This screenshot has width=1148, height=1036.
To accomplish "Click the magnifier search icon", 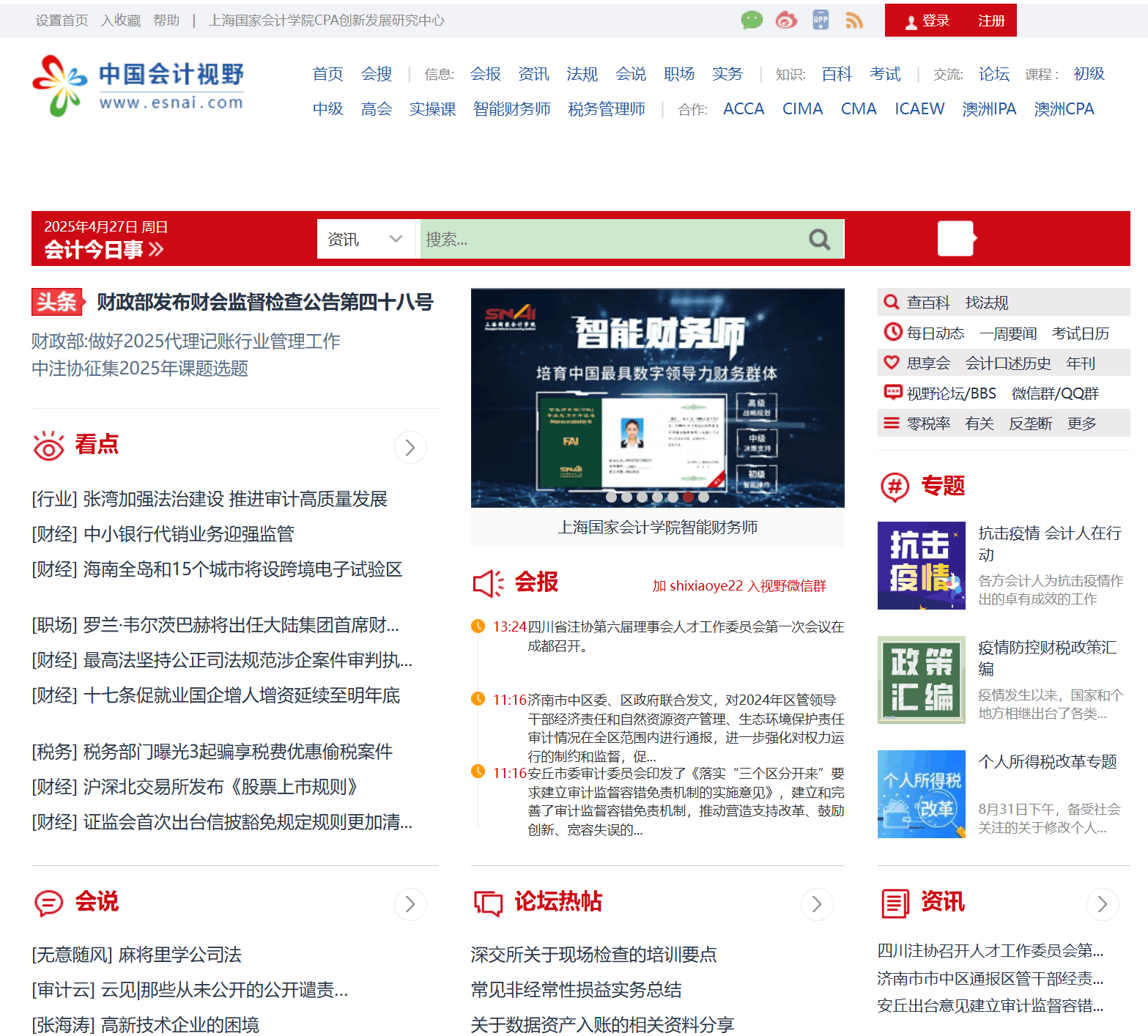I will 819,240.
